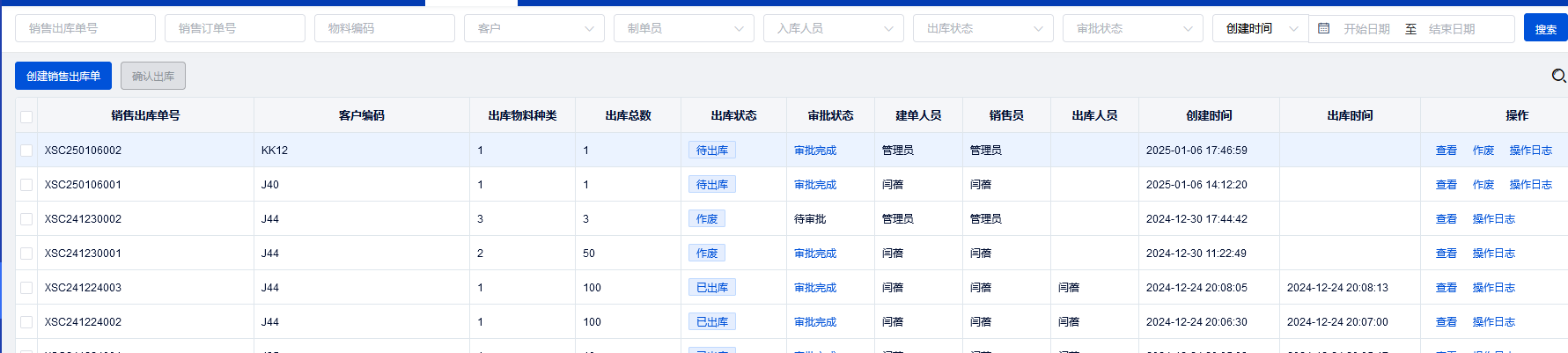Image resolution: width=1568 pixels, height=353 pixels.
Task: Open 操作日志 for order XSC241230002
Action: (1494, 219)
